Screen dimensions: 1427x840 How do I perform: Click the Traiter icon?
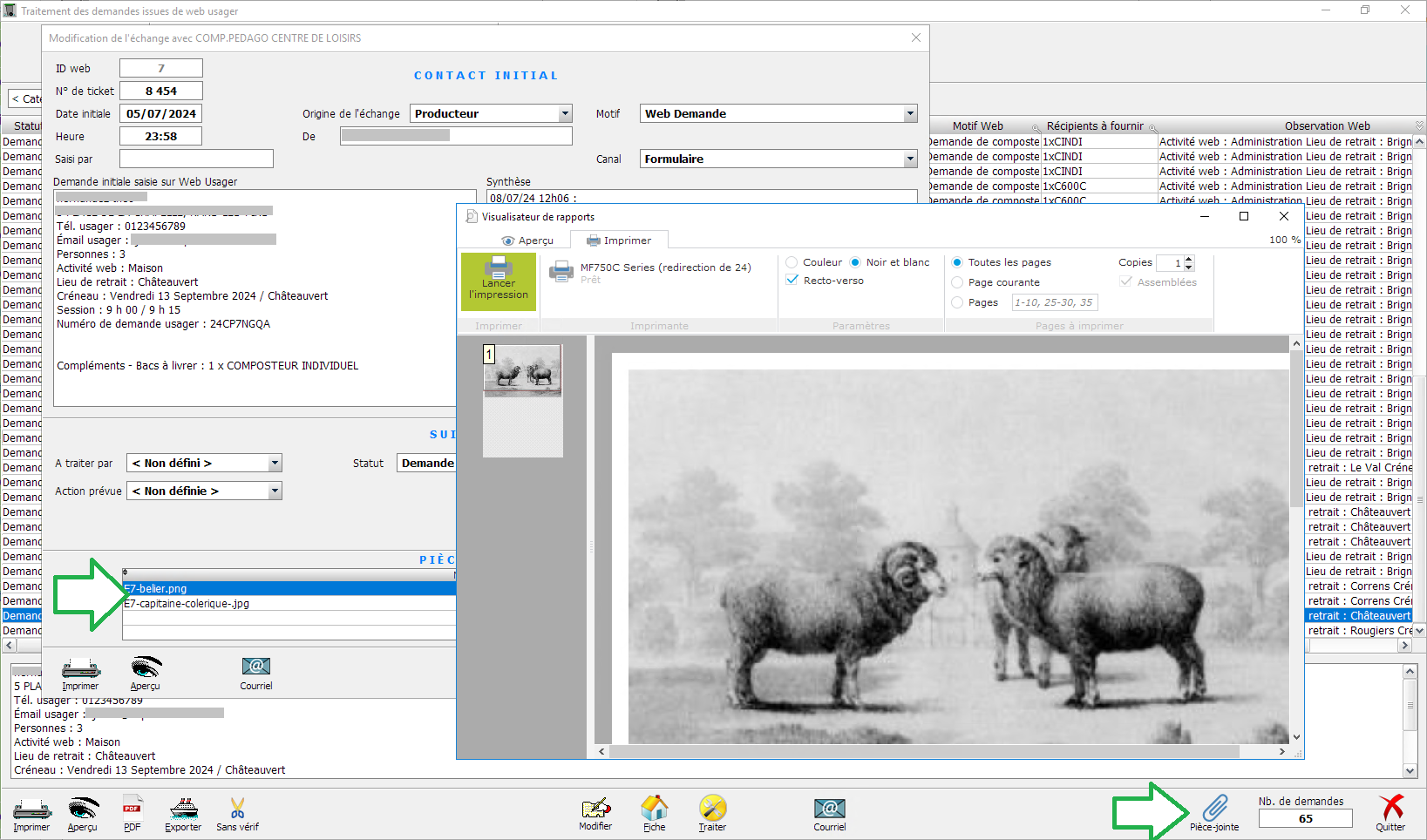712,811
